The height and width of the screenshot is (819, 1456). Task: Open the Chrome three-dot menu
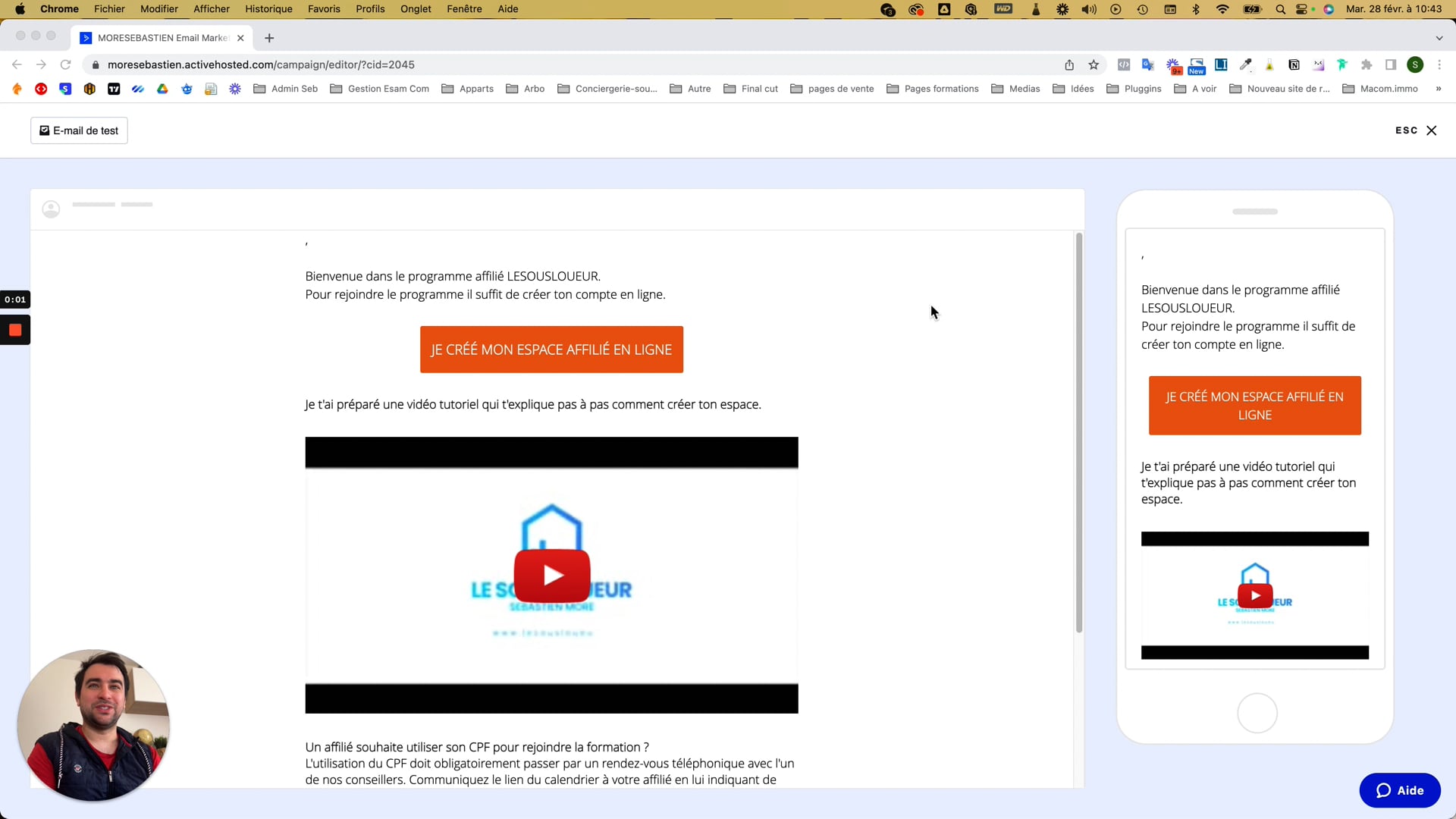pyautogui.click(x=1439, y=65)
